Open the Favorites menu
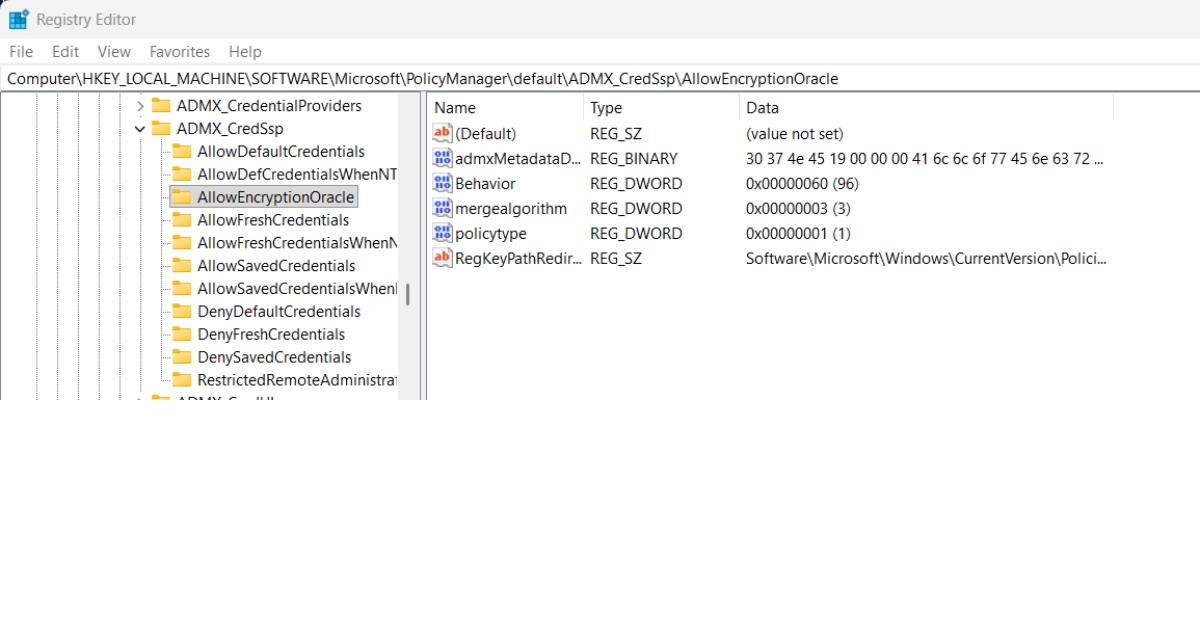 [179, 51]
